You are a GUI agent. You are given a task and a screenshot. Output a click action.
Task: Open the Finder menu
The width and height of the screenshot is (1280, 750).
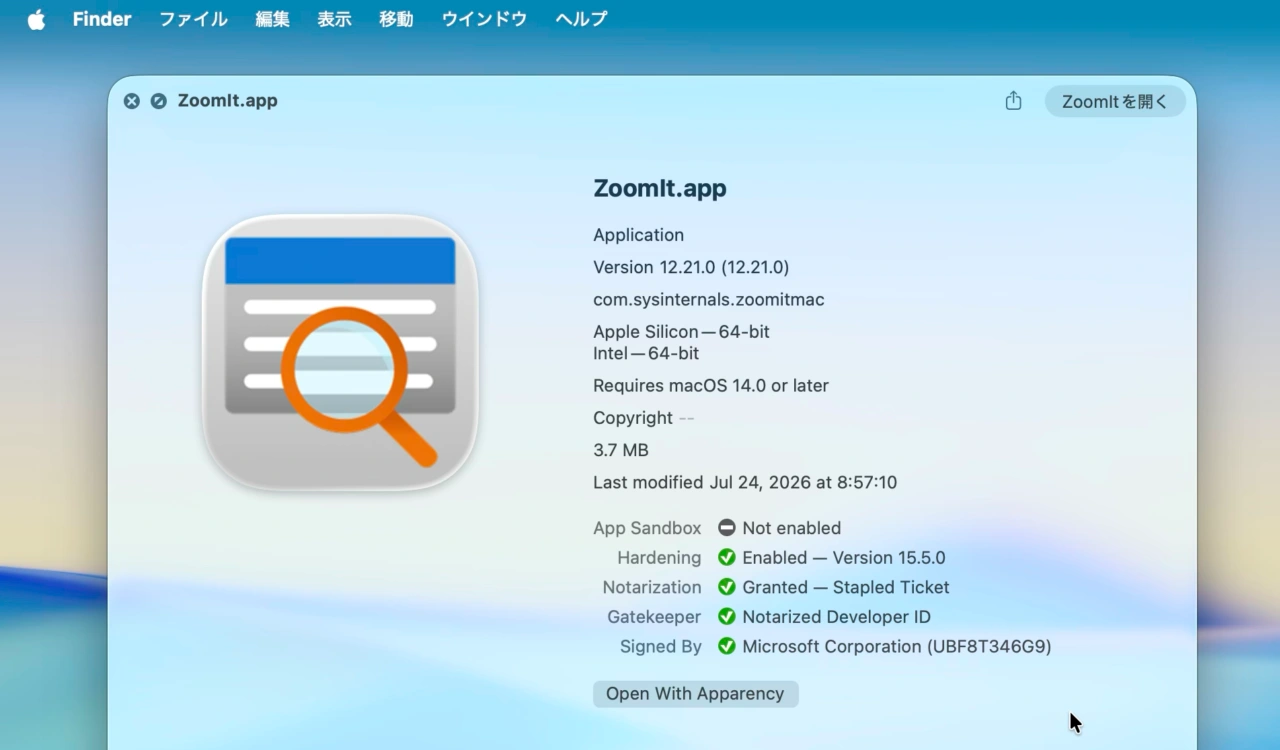tap(102, 19)
